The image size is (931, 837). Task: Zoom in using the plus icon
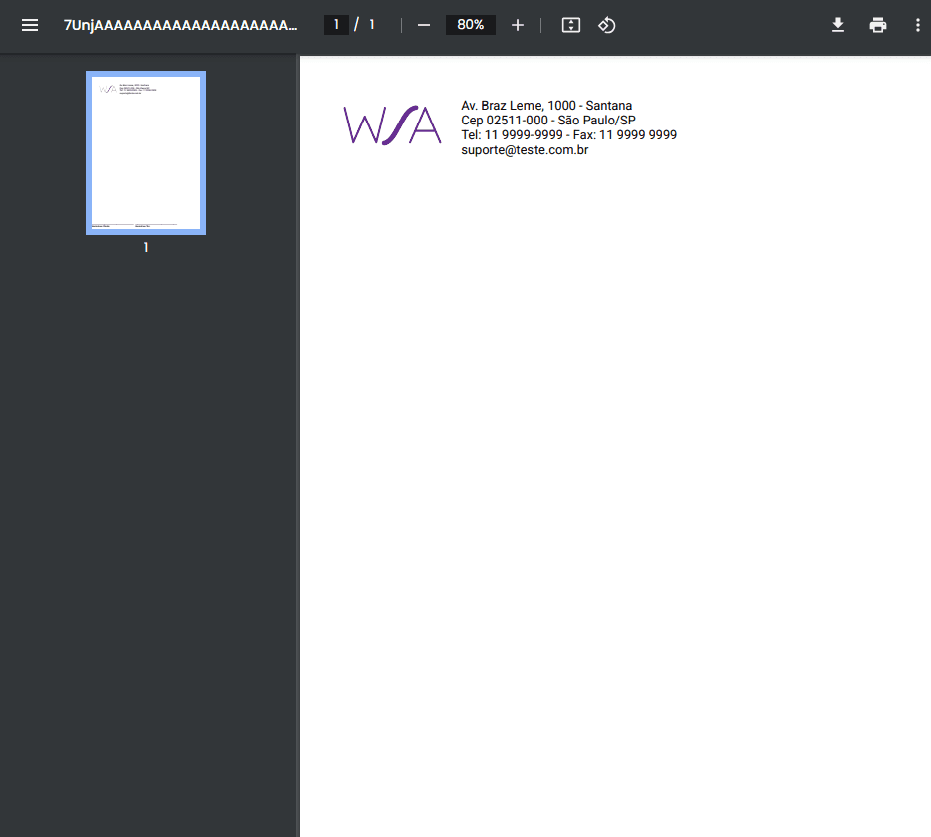tap(518, 25)
